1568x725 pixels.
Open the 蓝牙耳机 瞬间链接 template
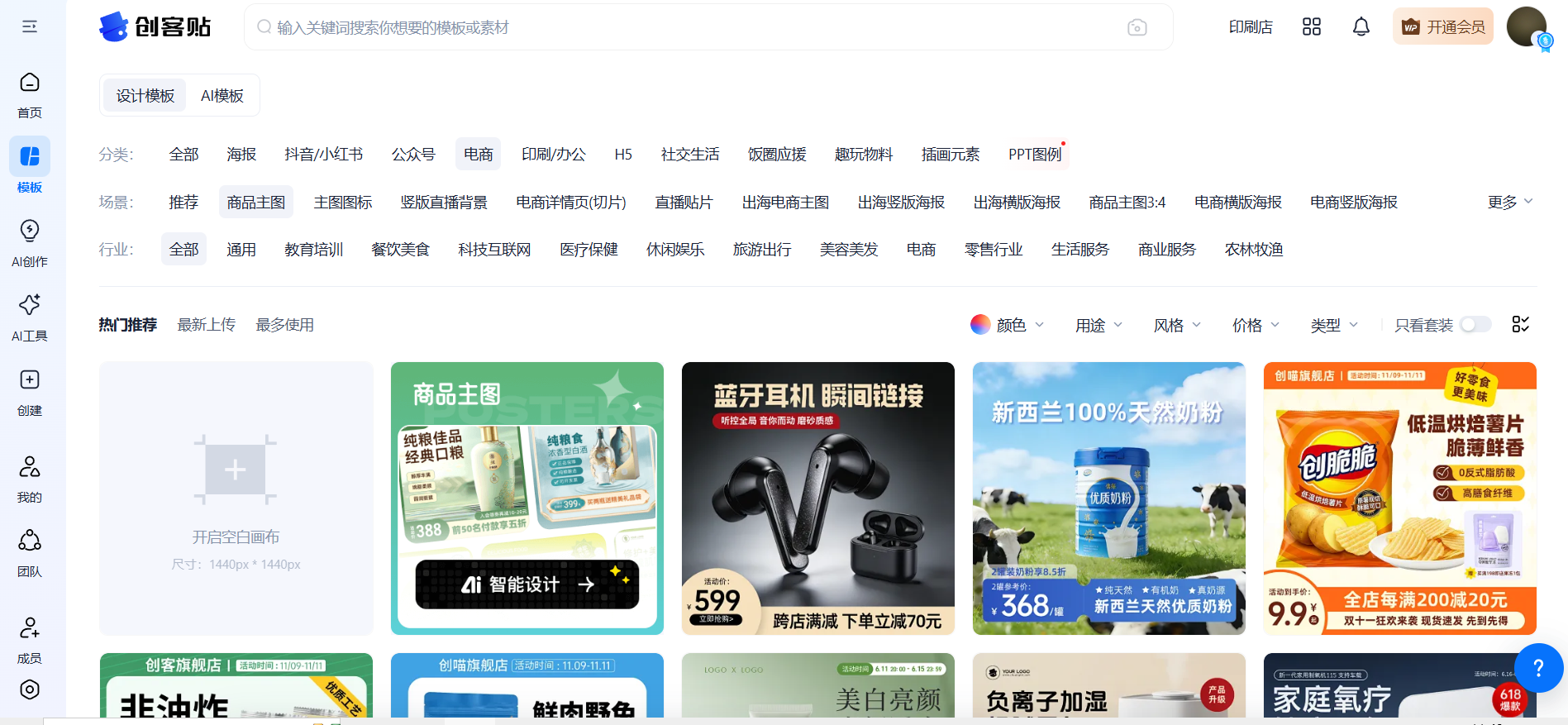coord(818,498)
